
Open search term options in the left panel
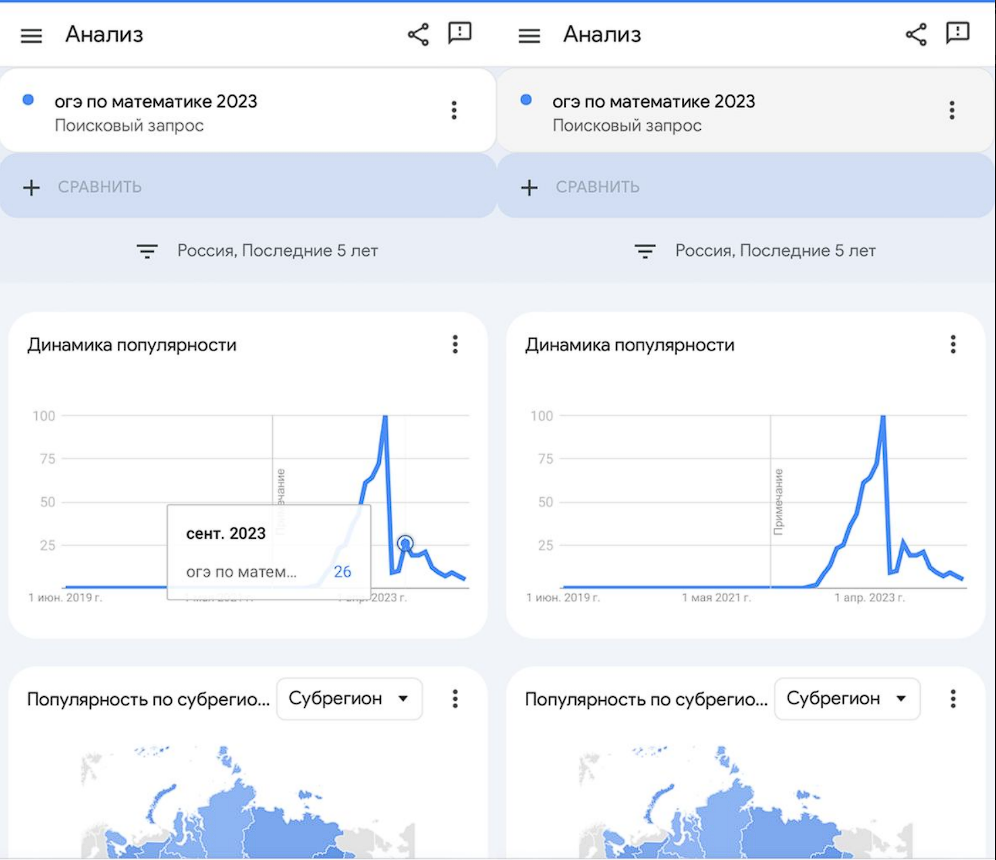[x=454, y=110]
